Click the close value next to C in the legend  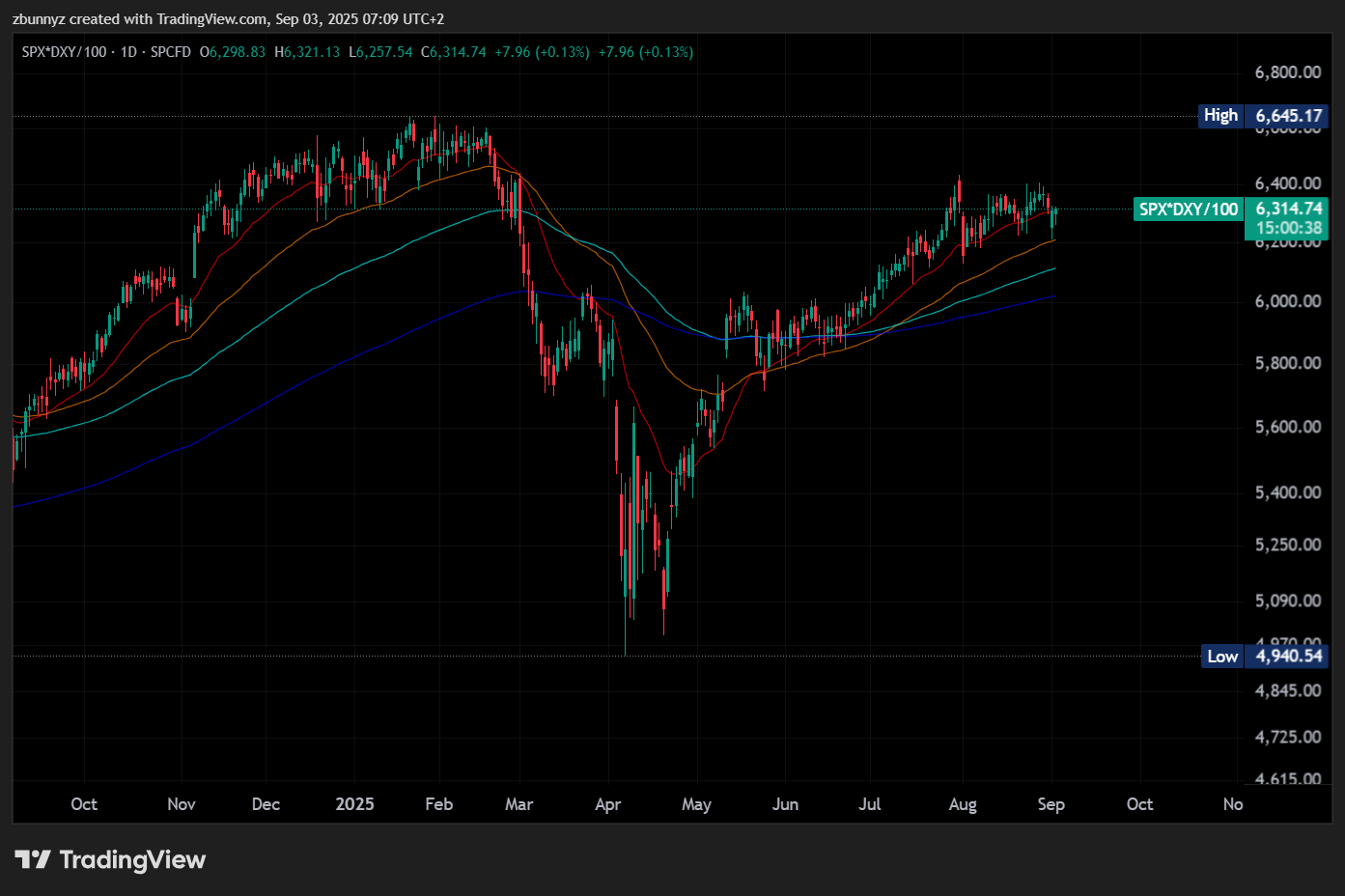pos(459,52)
